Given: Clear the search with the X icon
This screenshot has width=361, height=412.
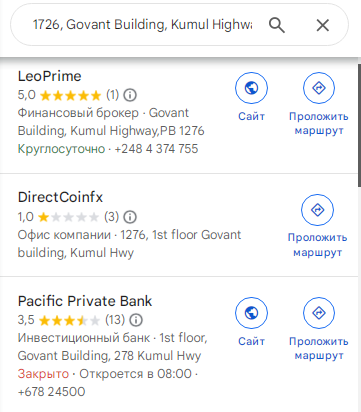Looking at the screenshot, I should (x=322, y=25).
